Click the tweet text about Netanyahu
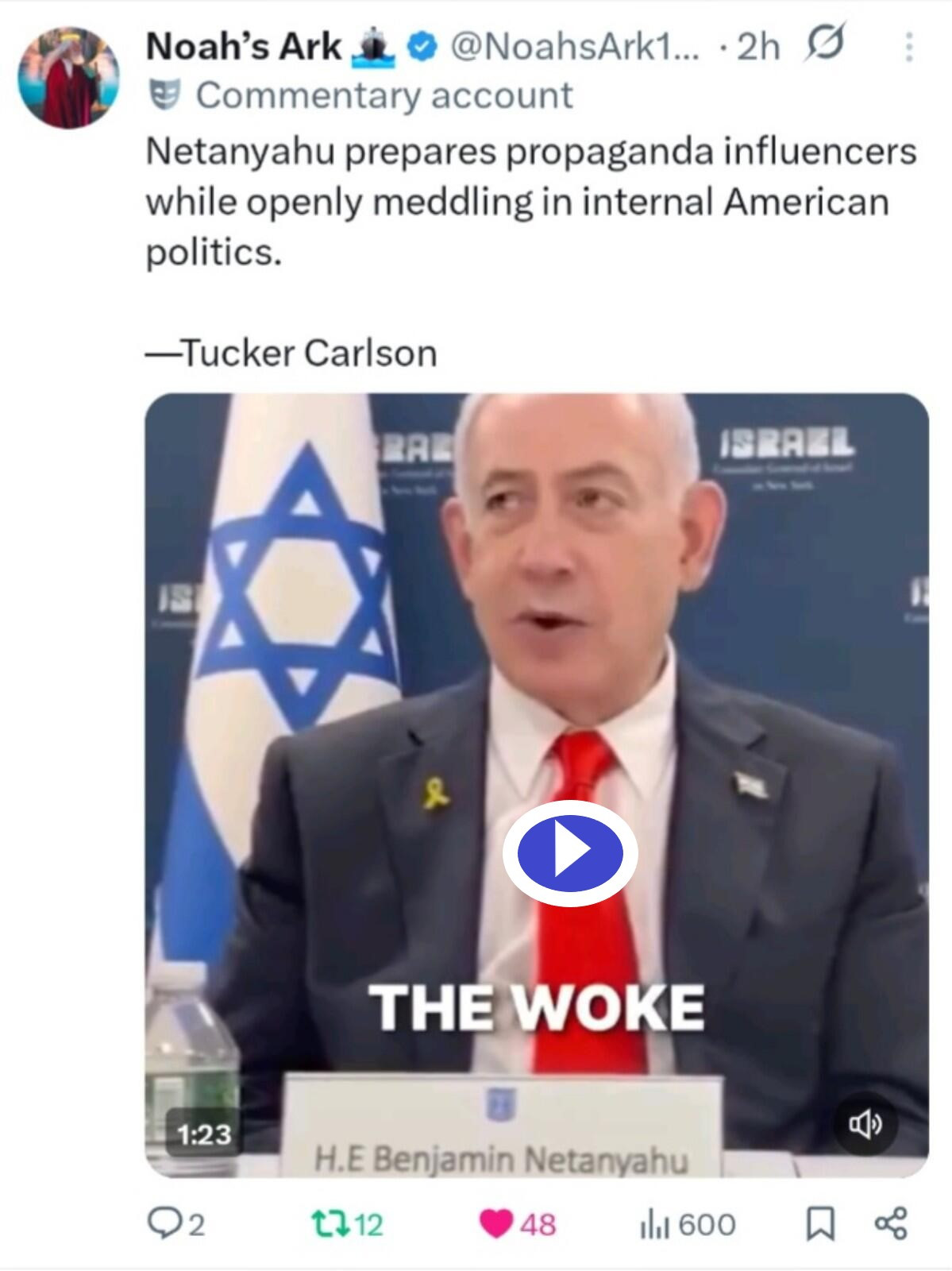This screenshot has height=1271, width=952. click(530, 202)
